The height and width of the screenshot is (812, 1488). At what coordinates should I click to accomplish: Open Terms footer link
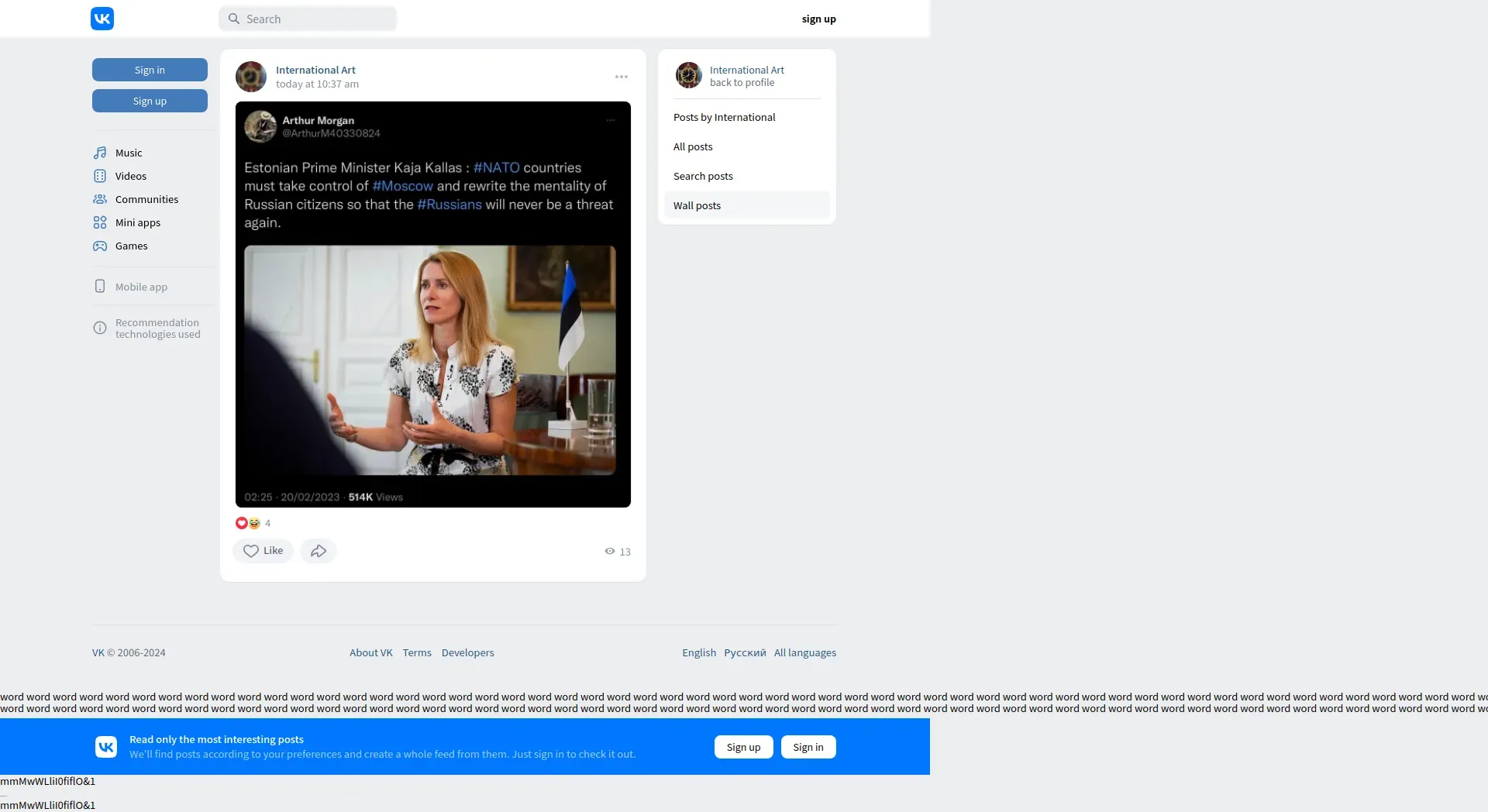coord(417,652)
